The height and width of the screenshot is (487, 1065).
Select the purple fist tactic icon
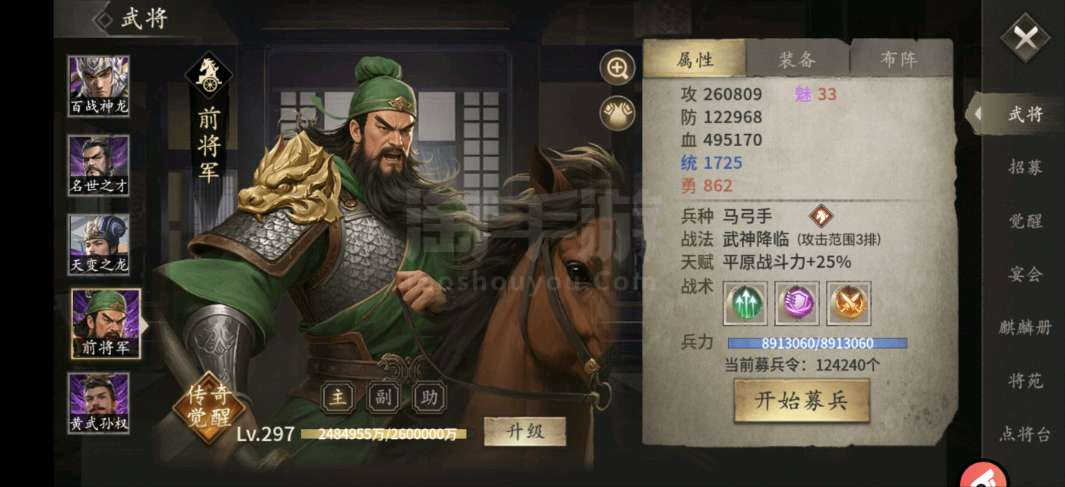click(x=797, y=303)
